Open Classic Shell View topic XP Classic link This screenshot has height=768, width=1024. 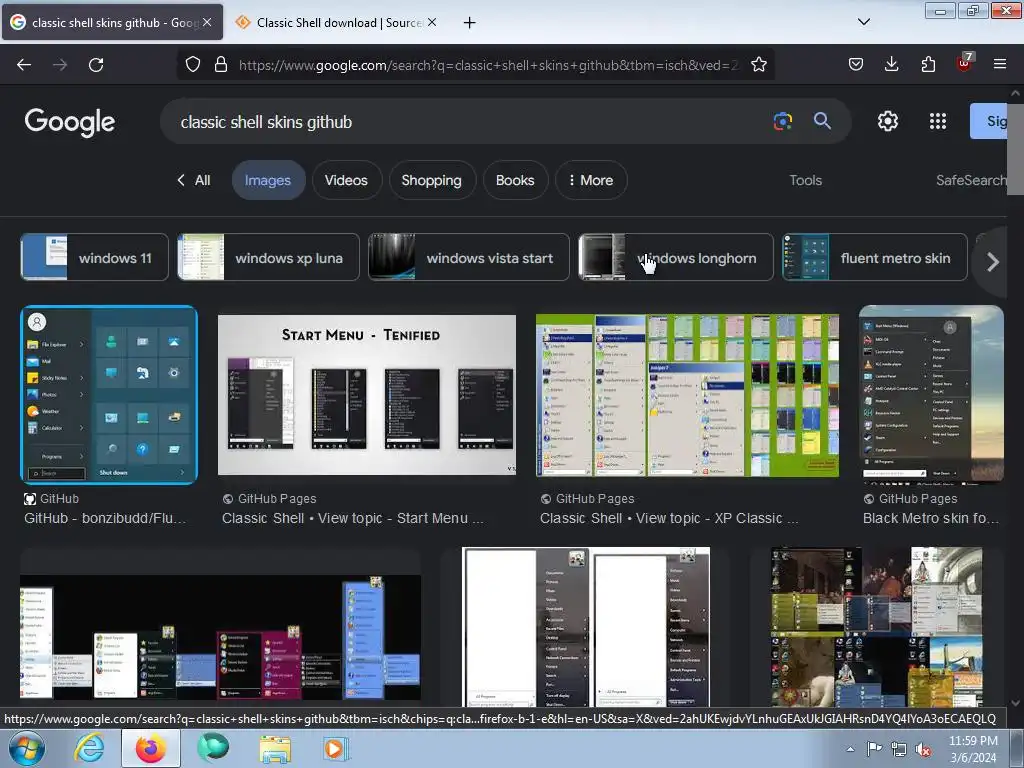[669, 519]
